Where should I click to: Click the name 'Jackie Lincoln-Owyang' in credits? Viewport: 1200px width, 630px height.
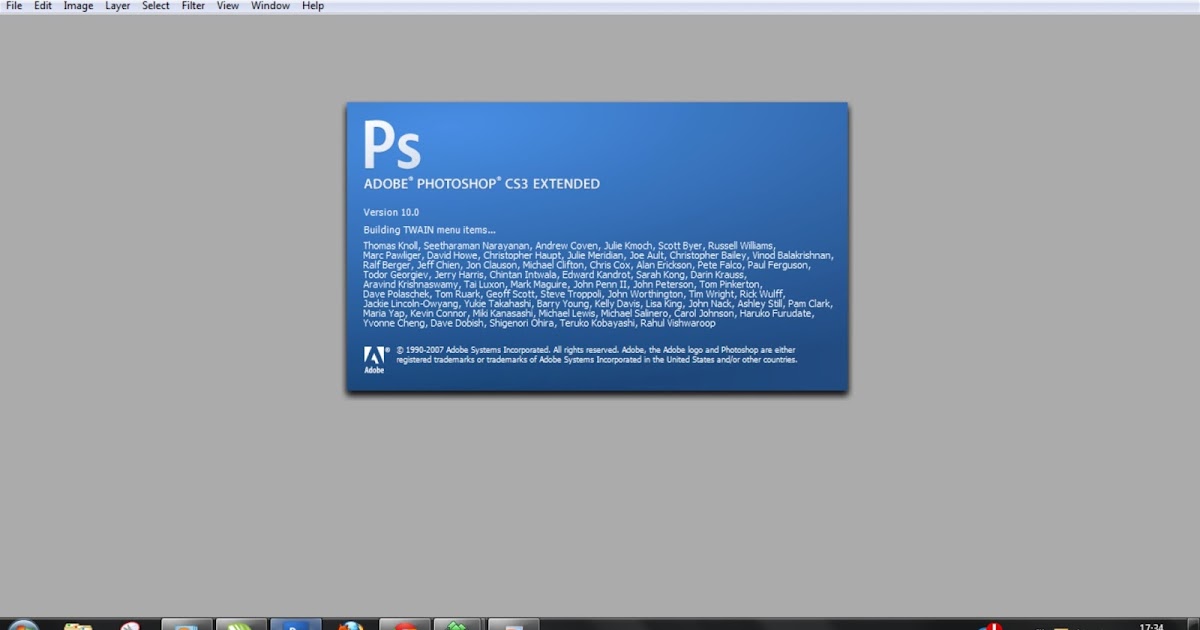(x=411, y=304)
